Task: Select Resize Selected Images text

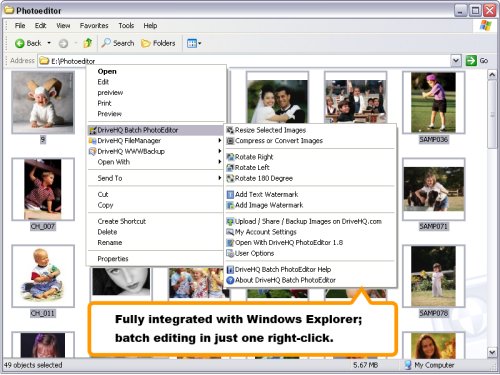Action: (270, 130)
